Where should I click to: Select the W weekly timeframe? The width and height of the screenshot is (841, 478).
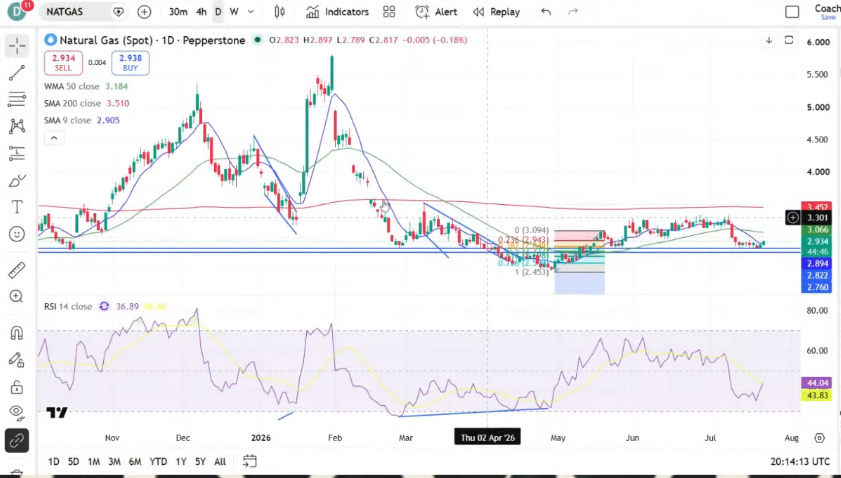click(234, 12)
